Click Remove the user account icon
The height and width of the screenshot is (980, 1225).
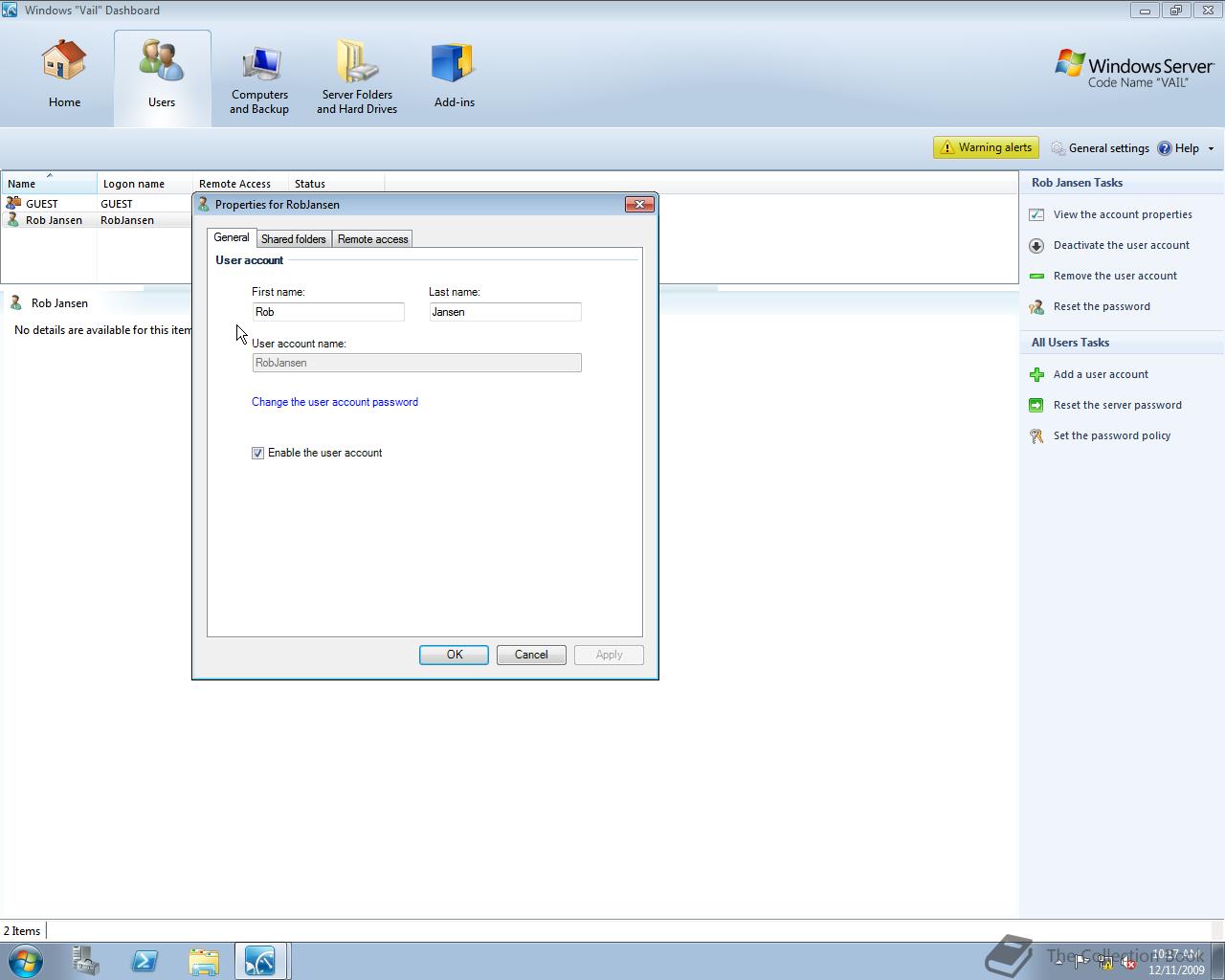pos(1036,276)
